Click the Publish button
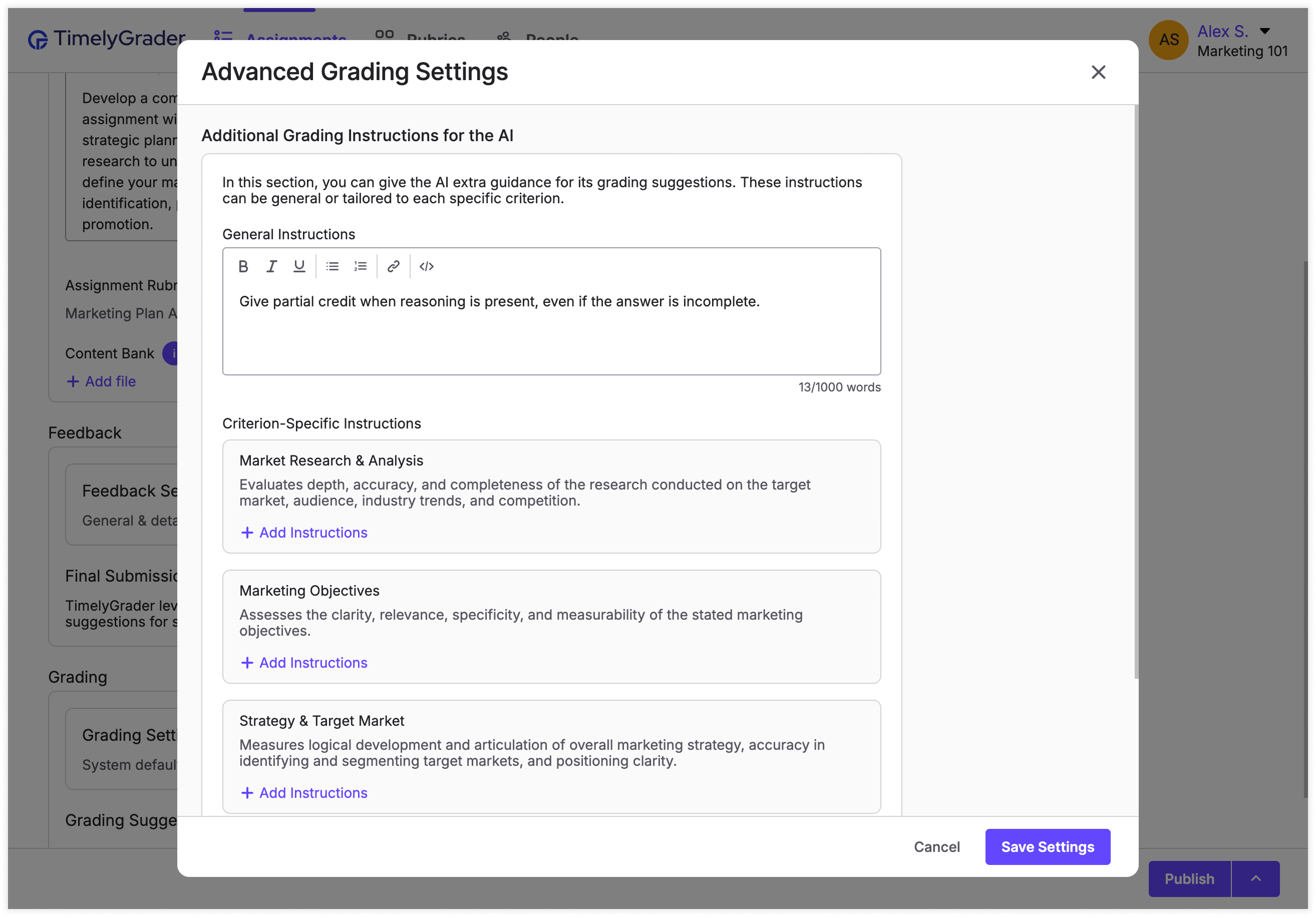 pyautogui.click(x=1189, y=878)
